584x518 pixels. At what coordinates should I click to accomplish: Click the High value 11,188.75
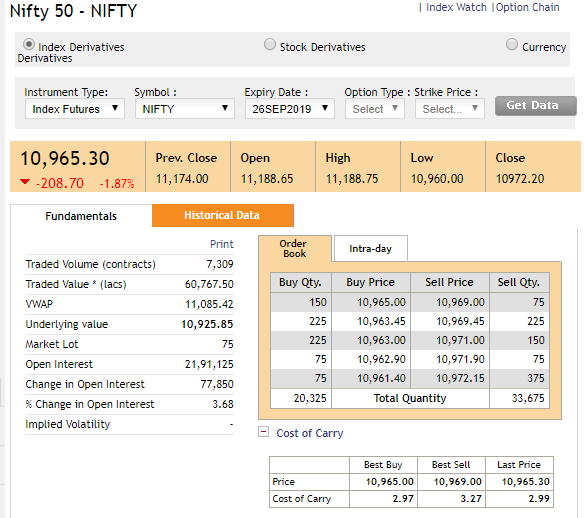352,179
